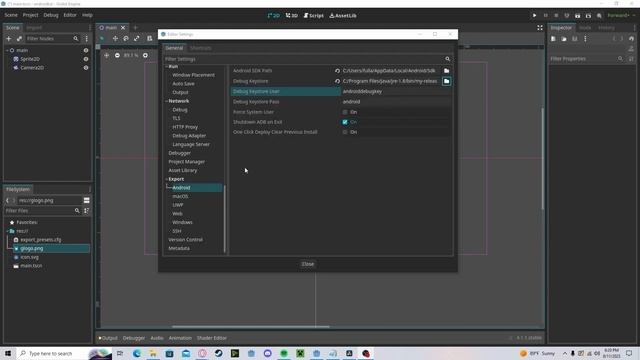Run the current scene with clapperboard icon

[x=578, y=16]
